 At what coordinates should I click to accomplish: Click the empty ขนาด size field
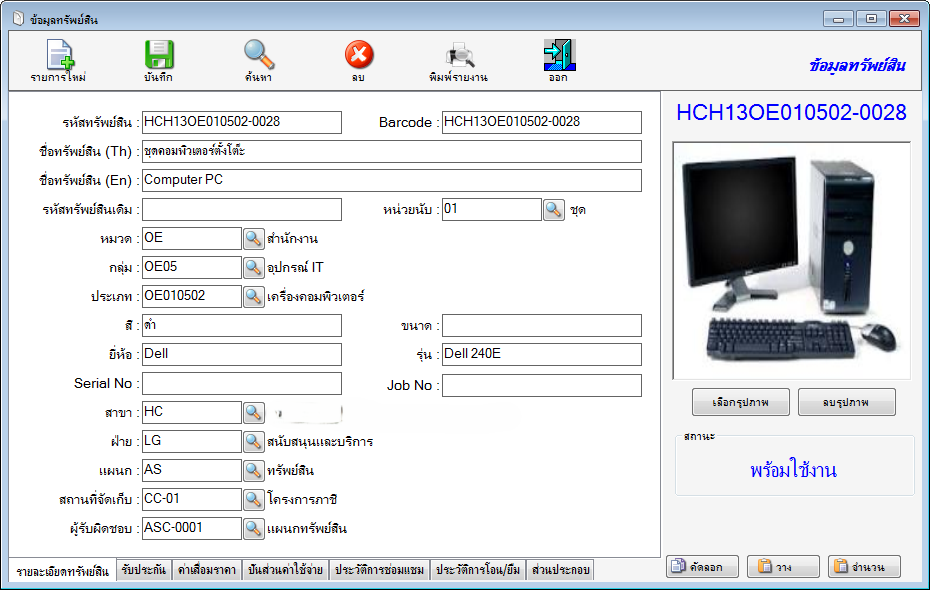542,326
